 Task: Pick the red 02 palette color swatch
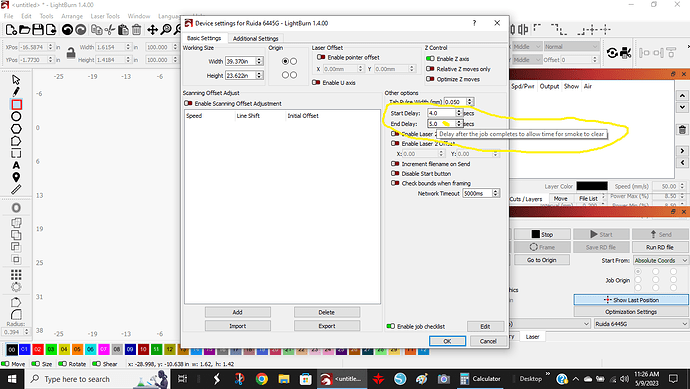(x=37, y=349)
